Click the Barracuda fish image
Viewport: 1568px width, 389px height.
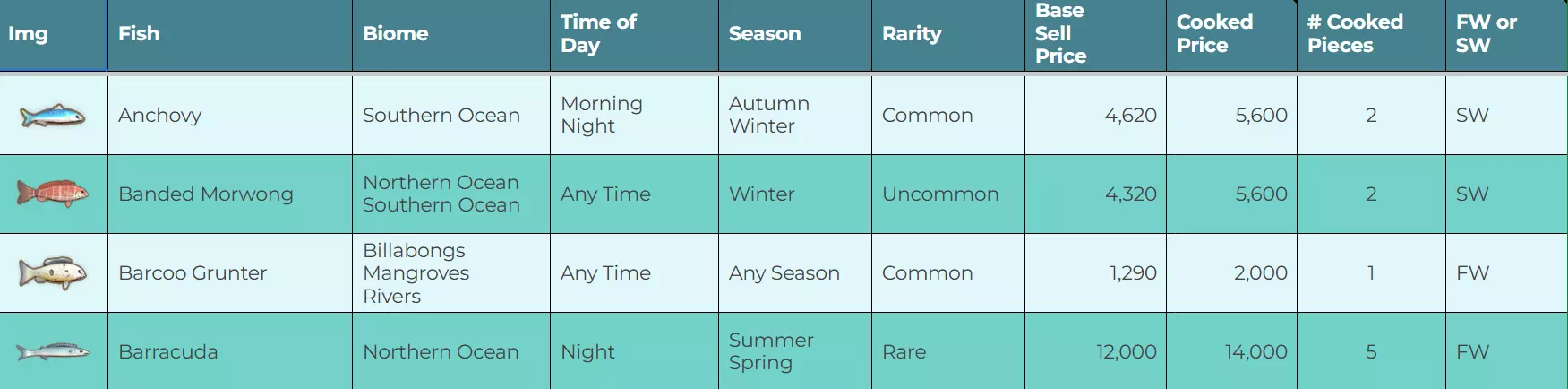click(53, 351)
